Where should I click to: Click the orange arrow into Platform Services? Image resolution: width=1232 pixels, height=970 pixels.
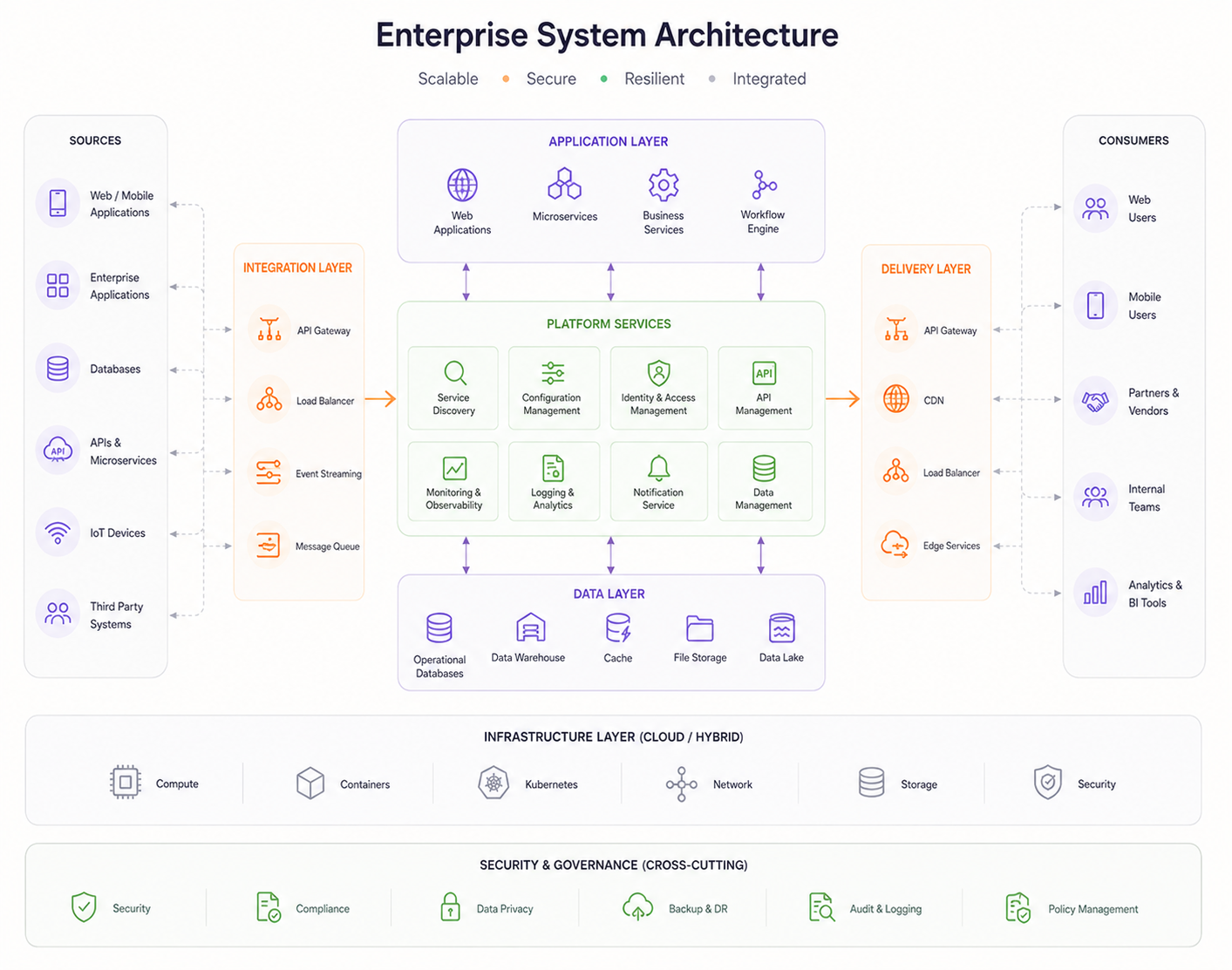pyautogui.click(x=380, y=399)
